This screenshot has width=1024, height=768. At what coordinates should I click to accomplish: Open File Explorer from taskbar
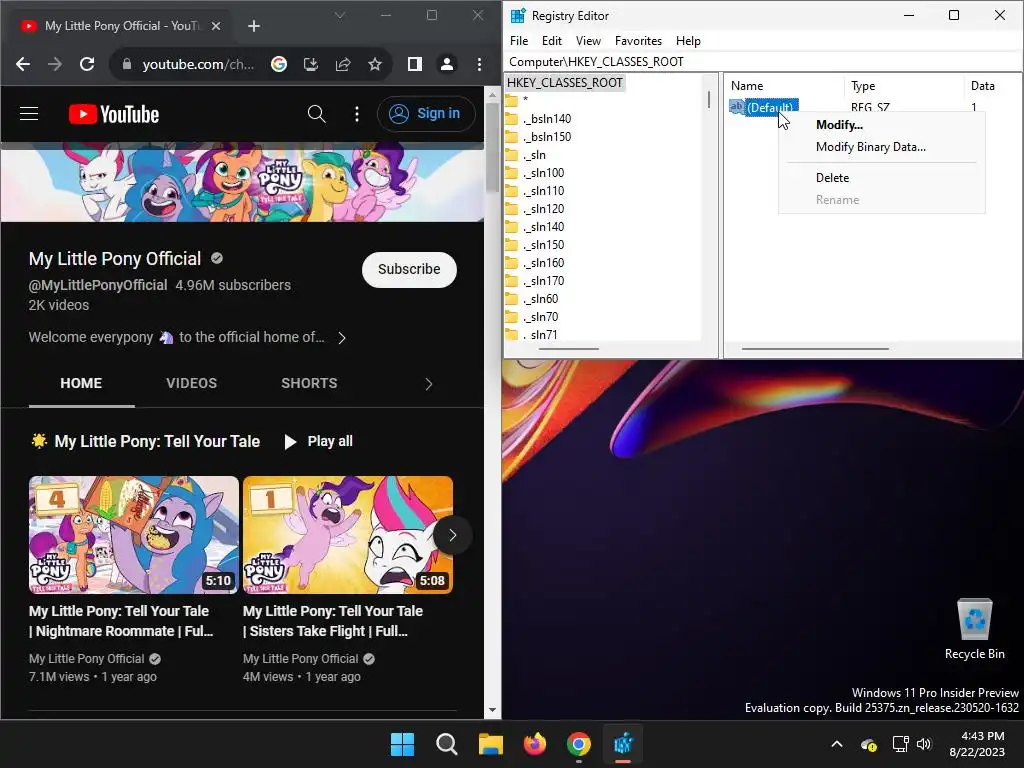(x=490, y=744)
